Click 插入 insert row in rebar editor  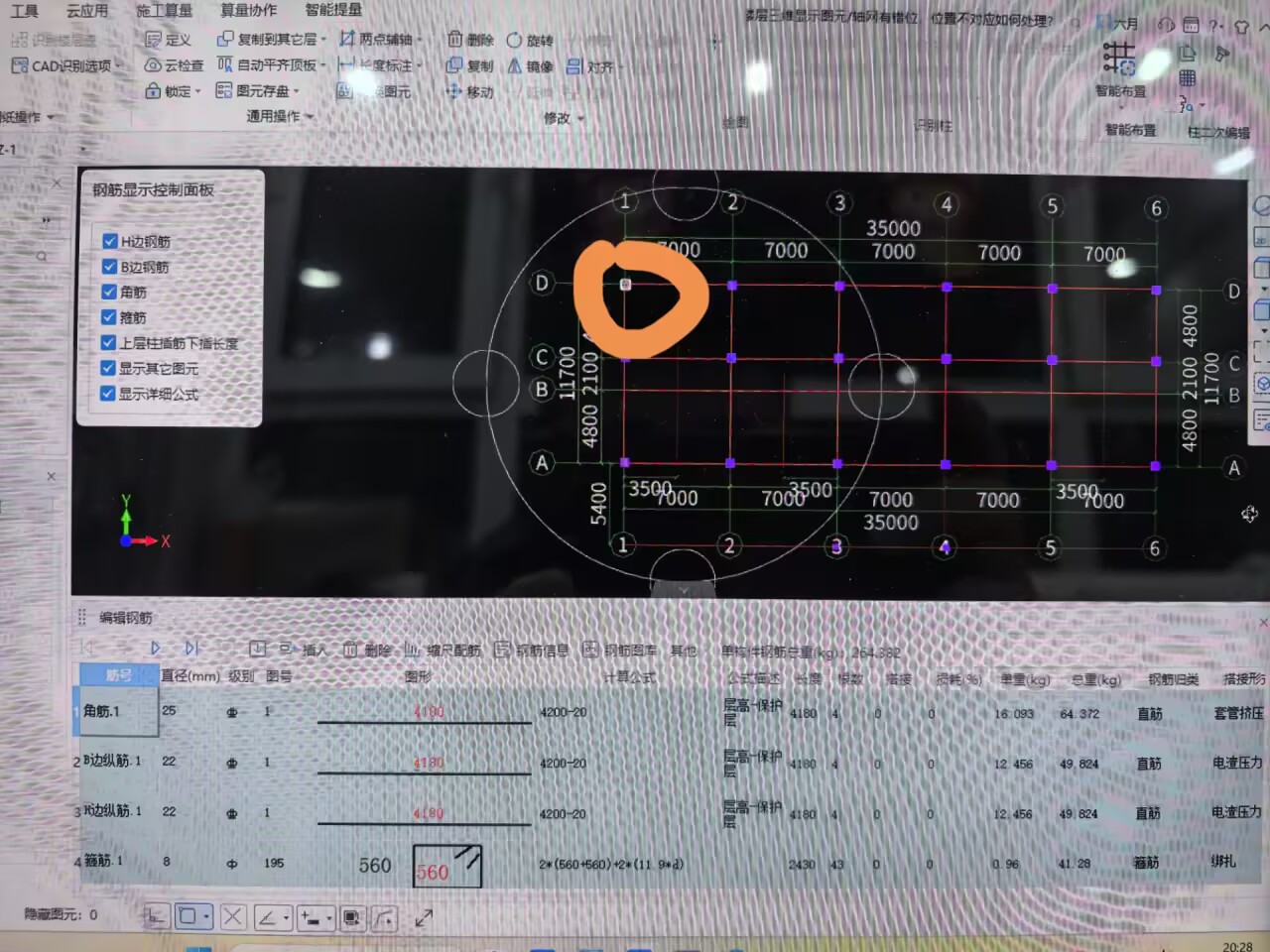coord(303,650)
